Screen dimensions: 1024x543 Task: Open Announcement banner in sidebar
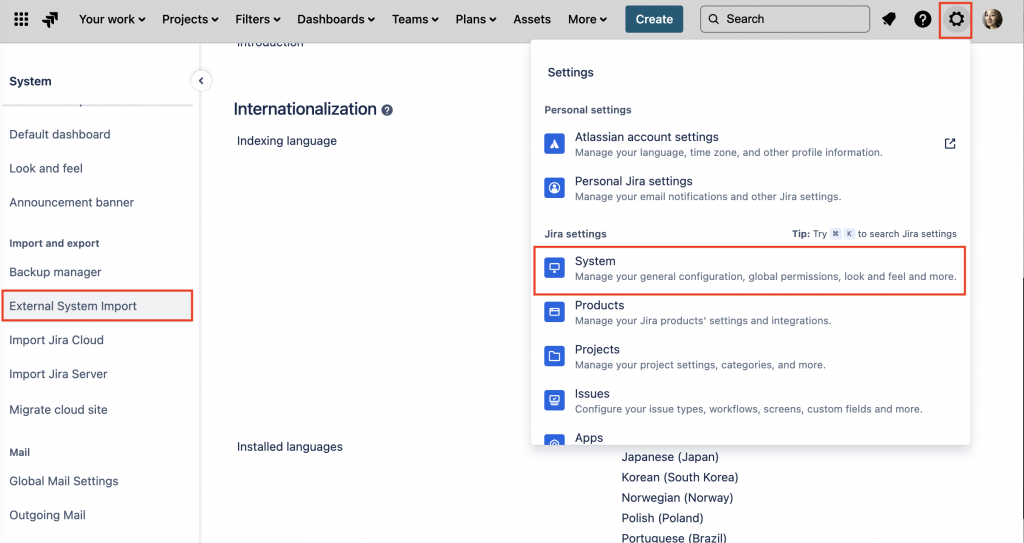(71, 202)
